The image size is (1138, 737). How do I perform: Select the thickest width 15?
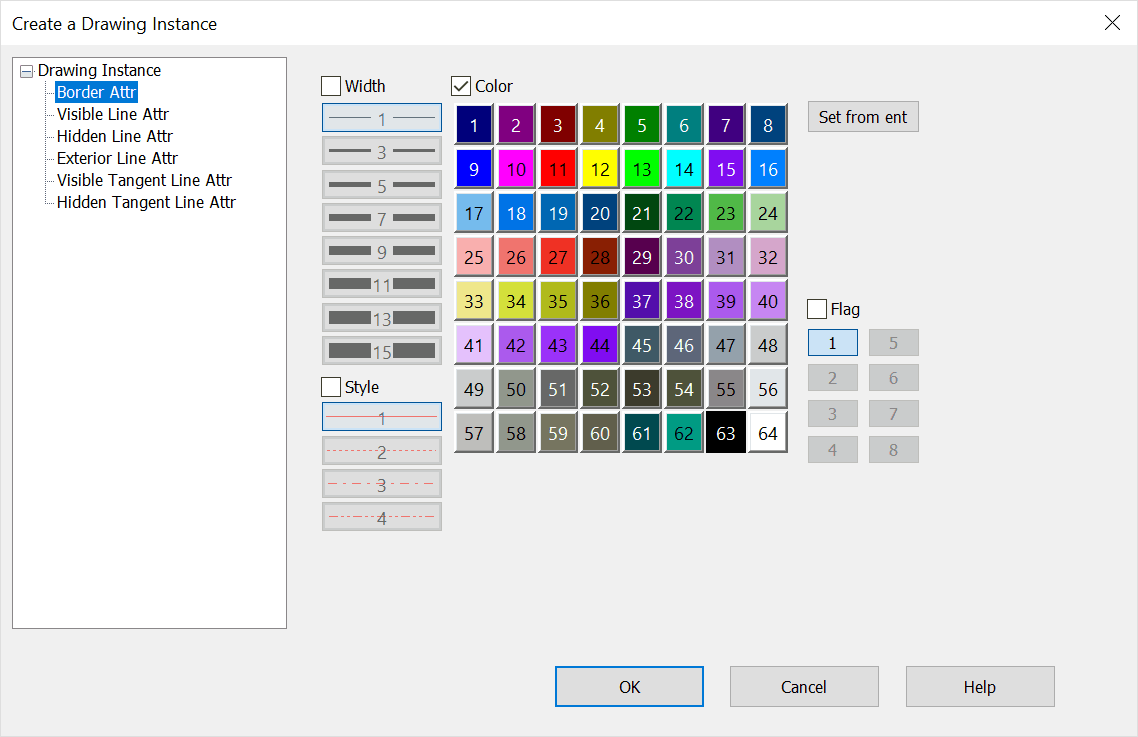click(x=381, y=350)
